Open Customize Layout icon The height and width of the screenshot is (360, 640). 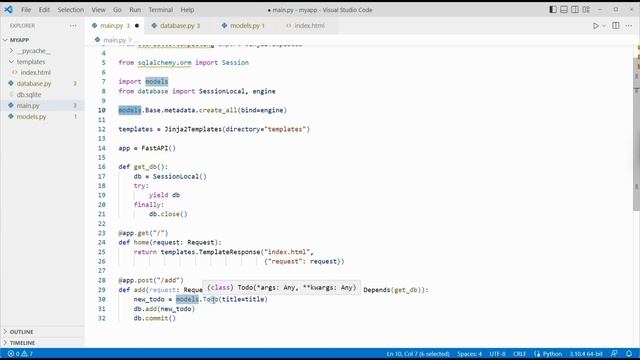[x=586, y=9]
